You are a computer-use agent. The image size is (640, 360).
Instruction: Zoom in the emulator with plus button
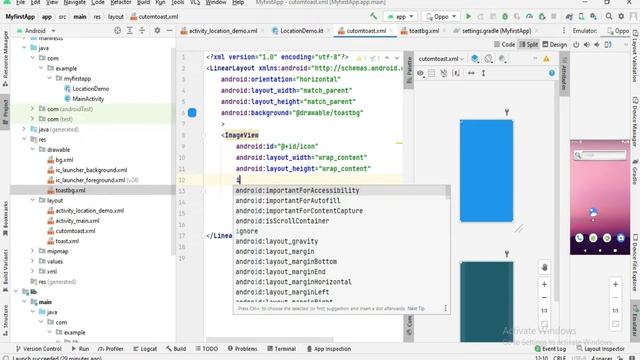click(x=616, y=284)
